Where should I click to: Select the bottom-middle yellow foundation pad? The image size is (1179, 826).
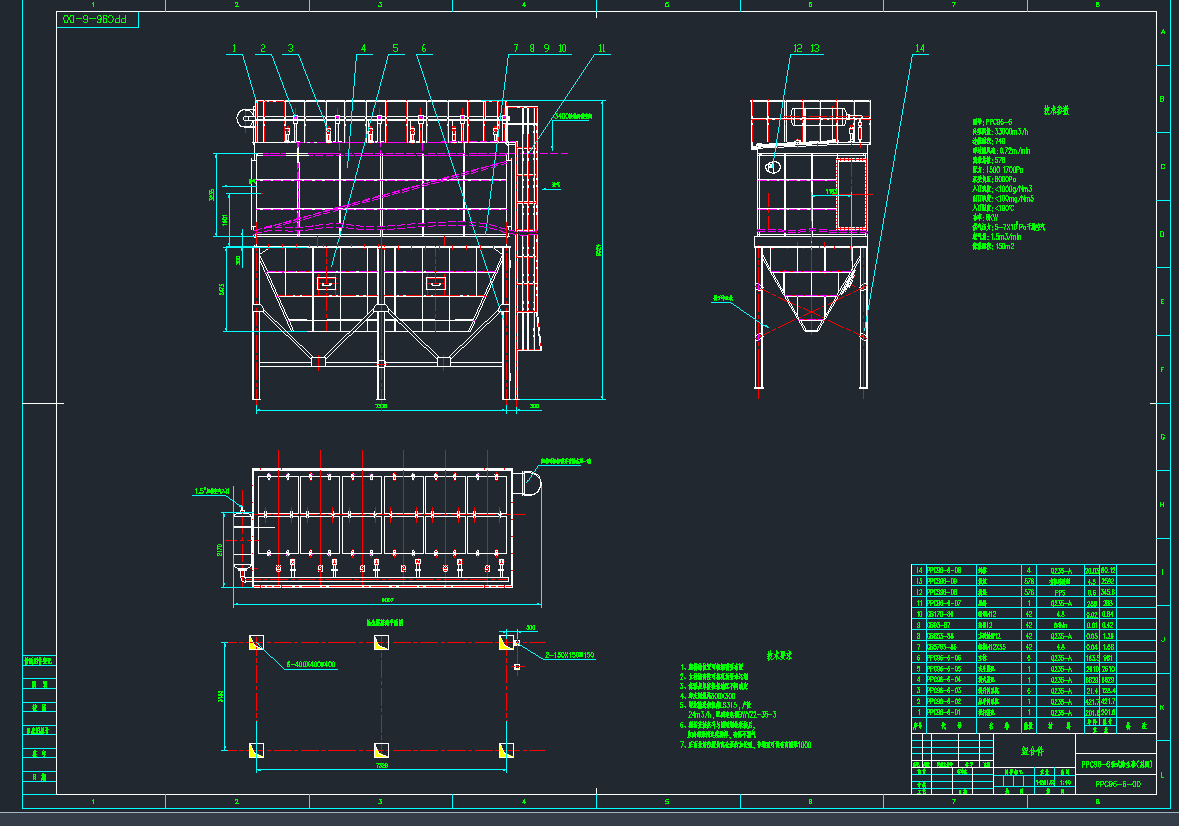[x=380, y=750]
